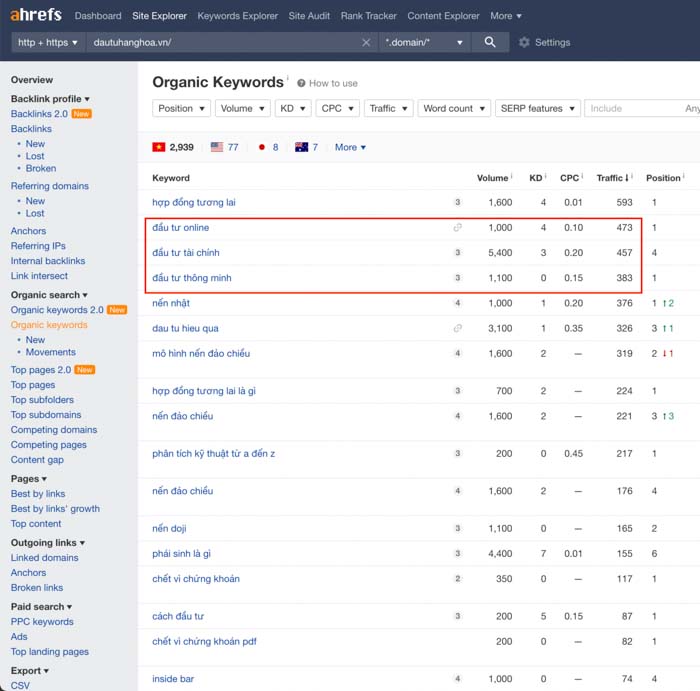Open the Volume filter dropdown
This screenshot has width=700, height=691.
click(242, 108)
